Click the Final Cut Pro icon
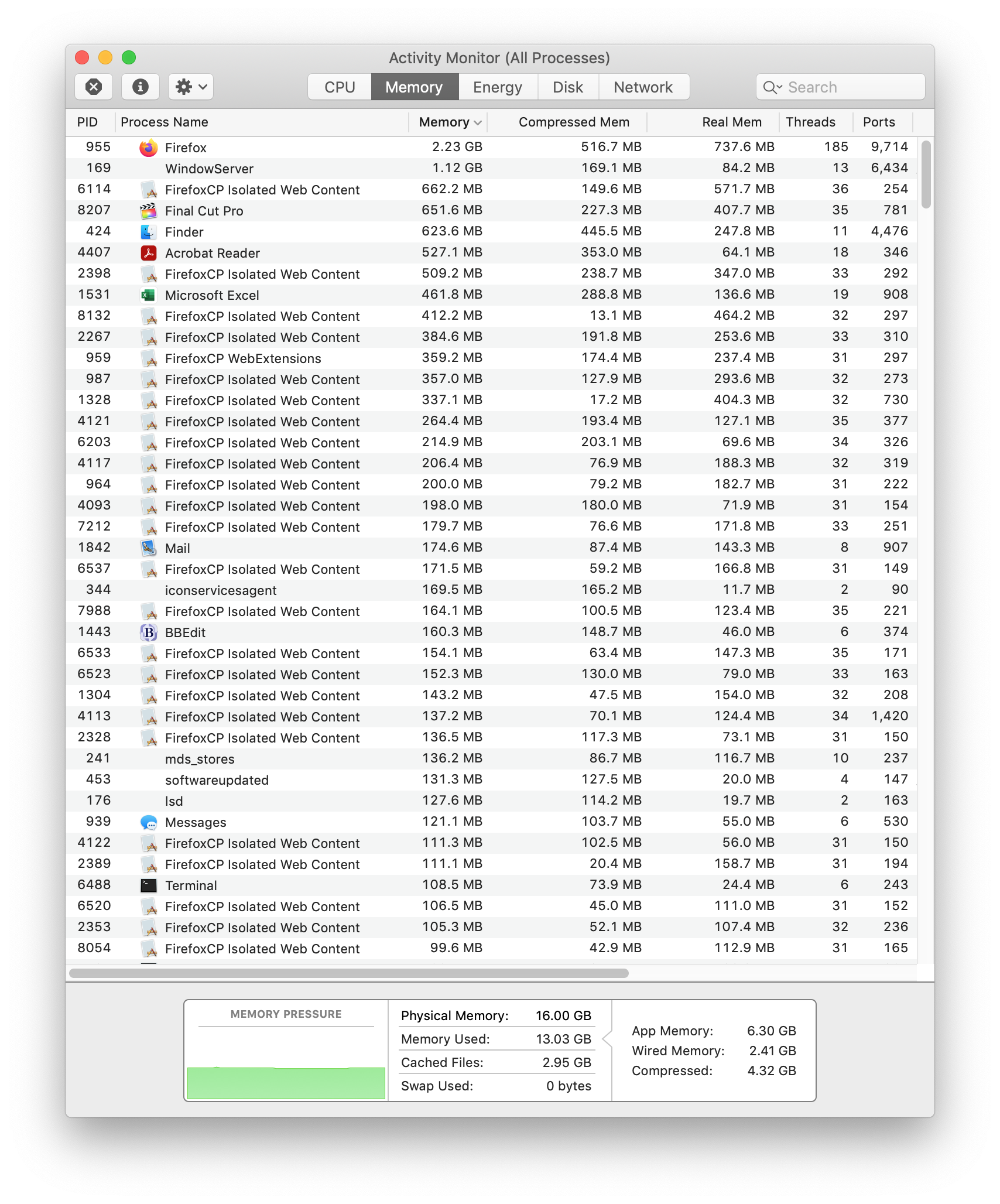Image resolution: width=1000 pixels, height=1204 pixels. (149, 211)
